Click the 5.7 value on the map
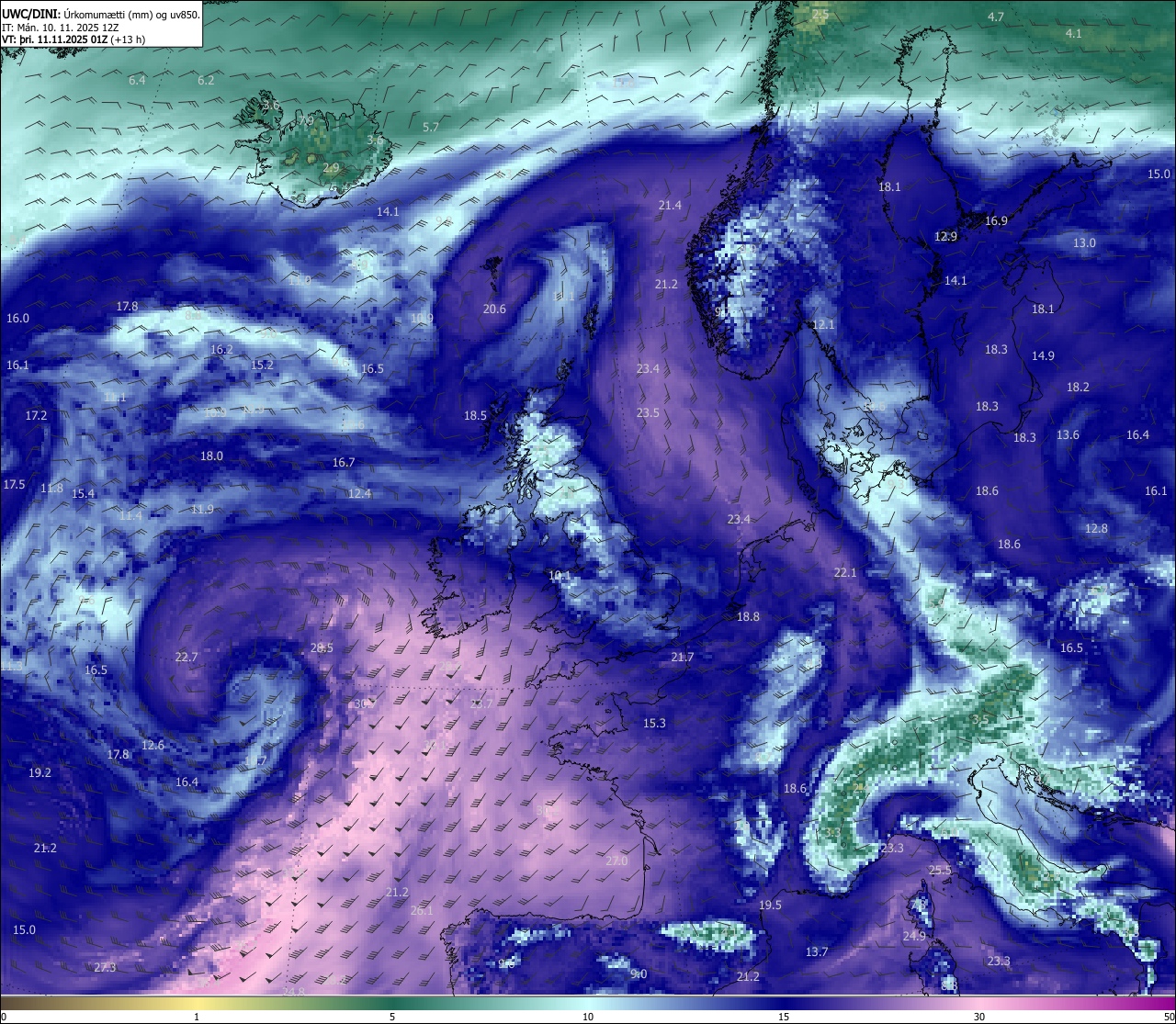 [x=431, y=128]
